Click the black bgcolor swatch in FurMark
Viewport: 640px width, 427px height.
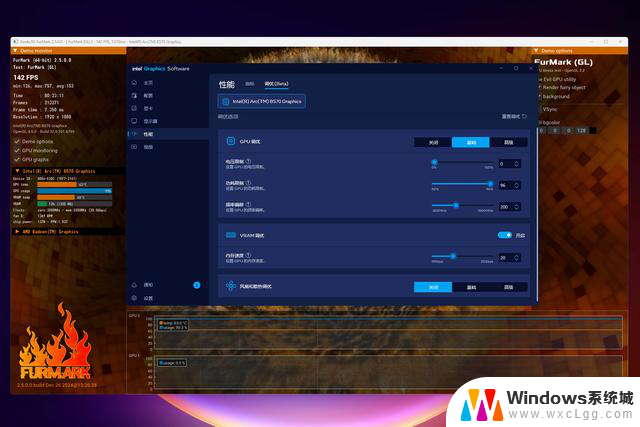pyautogui.click(x=593, y=131)
